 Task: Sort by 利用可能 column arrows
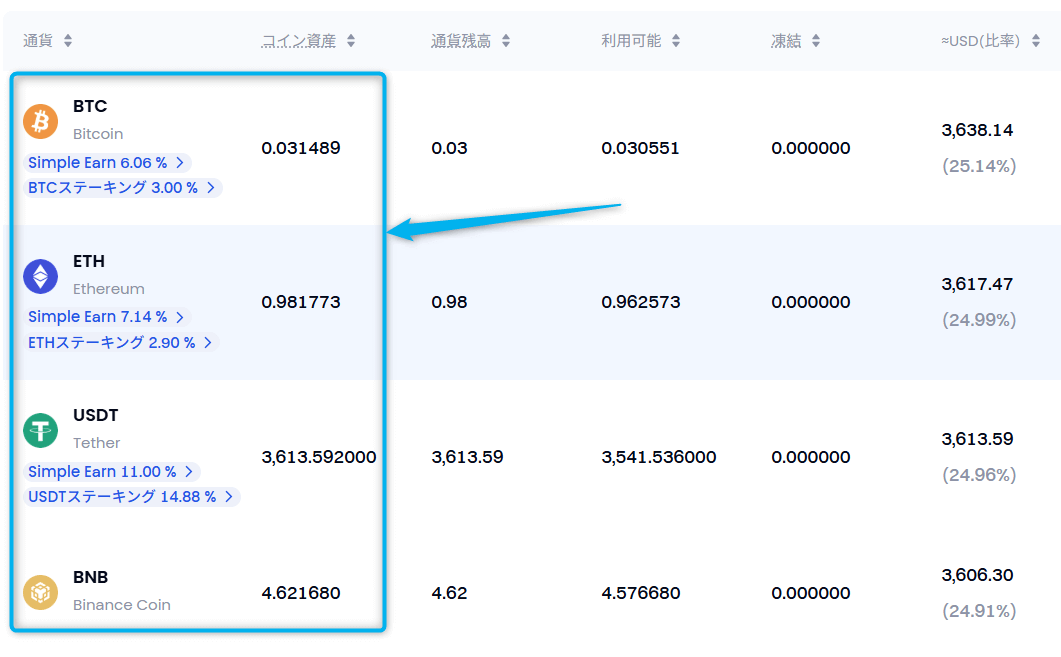click(675, 41)
